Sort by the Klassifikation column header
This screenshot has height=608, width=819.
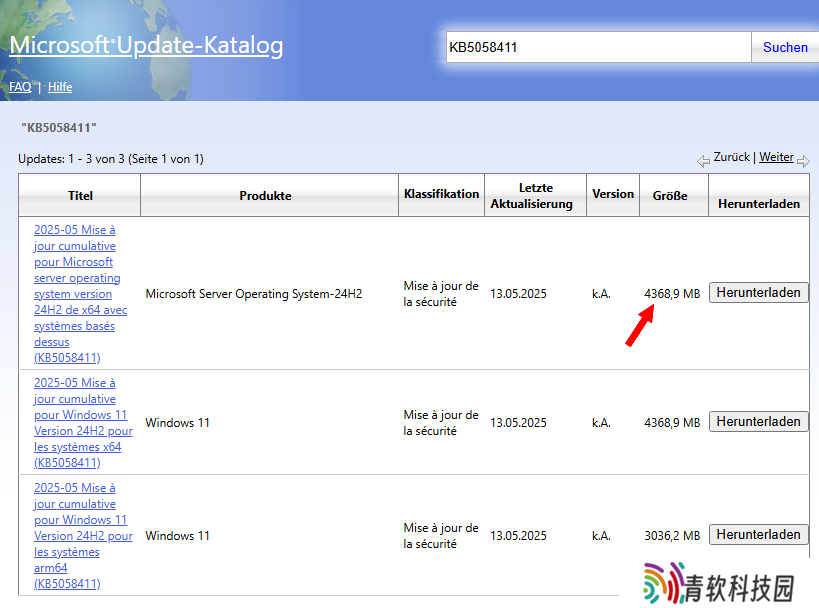click(441, 194)
